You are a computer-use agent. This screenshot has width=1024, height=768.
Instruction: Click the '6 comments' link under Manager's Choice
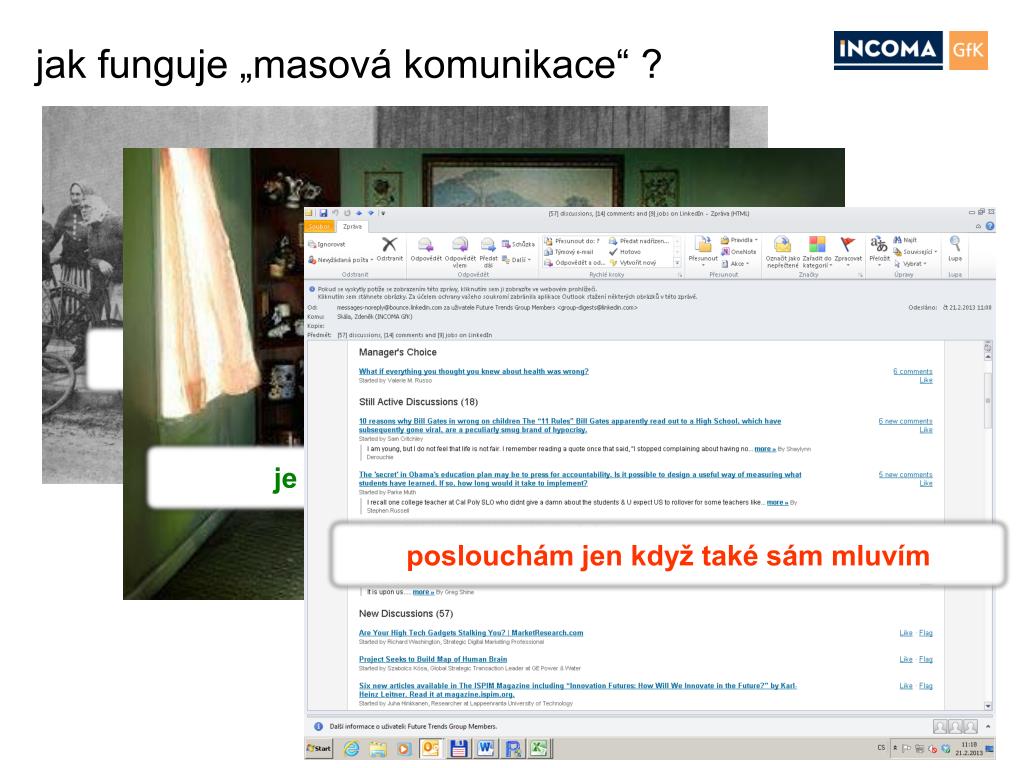coord(912,372)
